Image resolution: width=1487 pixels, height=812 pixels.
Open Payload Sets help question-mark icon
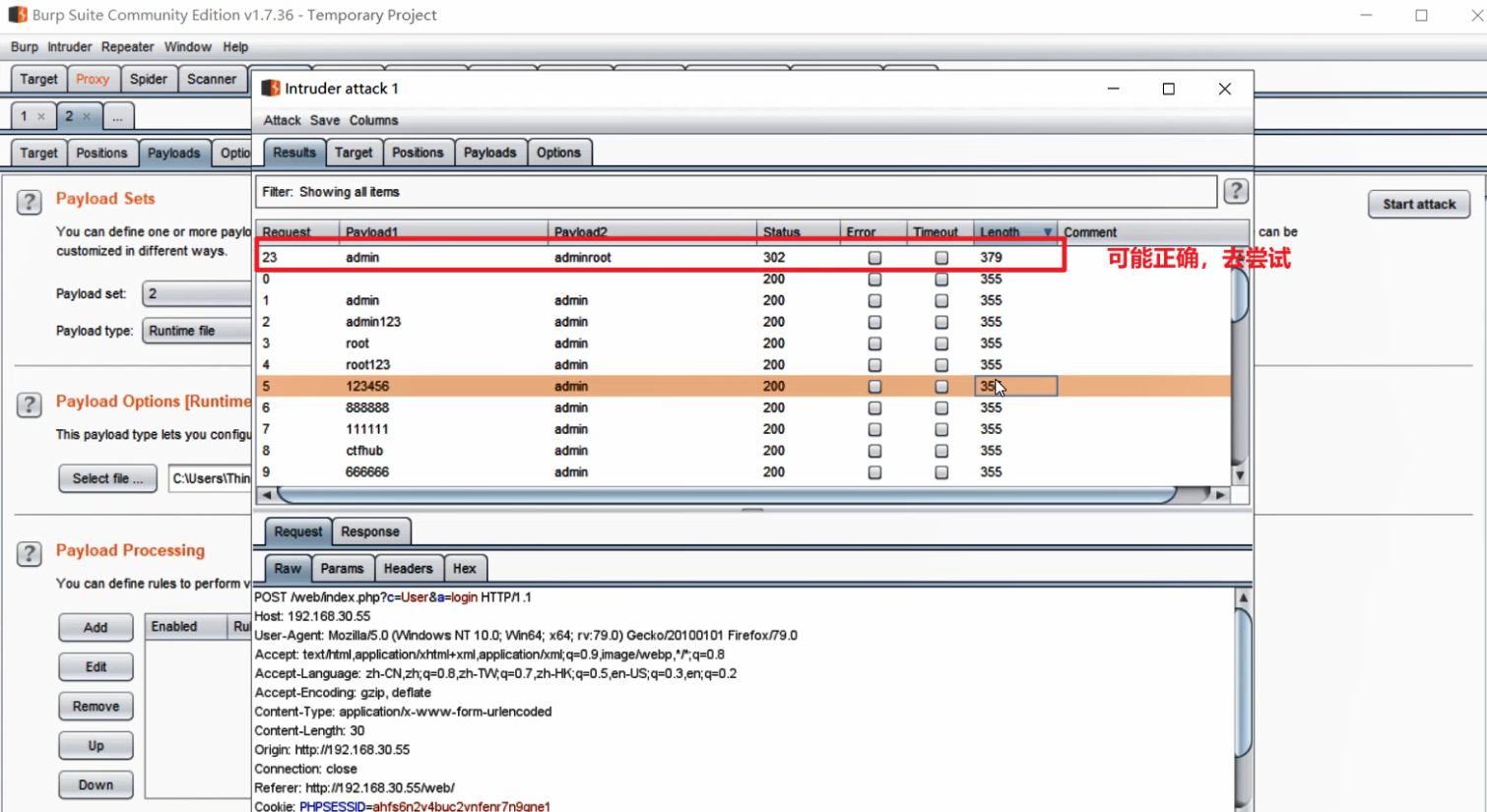(29, 202)
